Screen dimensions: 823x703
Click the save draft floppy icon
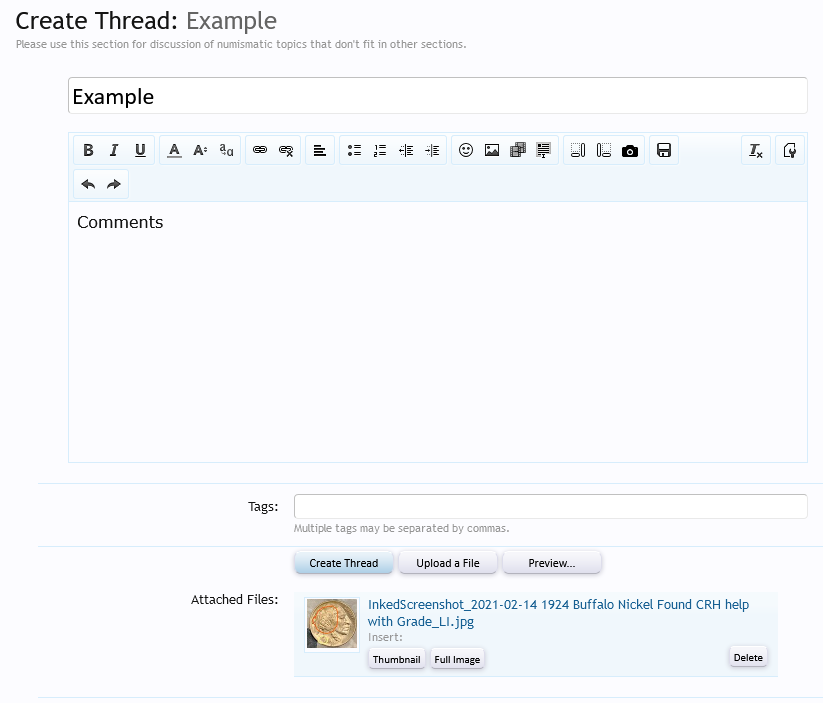click(663, 150)
